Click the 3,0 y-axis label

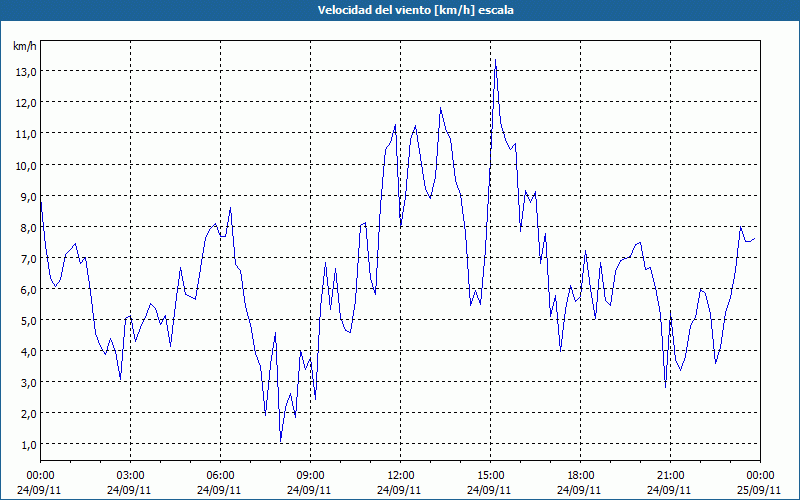[x=28, y=383]
